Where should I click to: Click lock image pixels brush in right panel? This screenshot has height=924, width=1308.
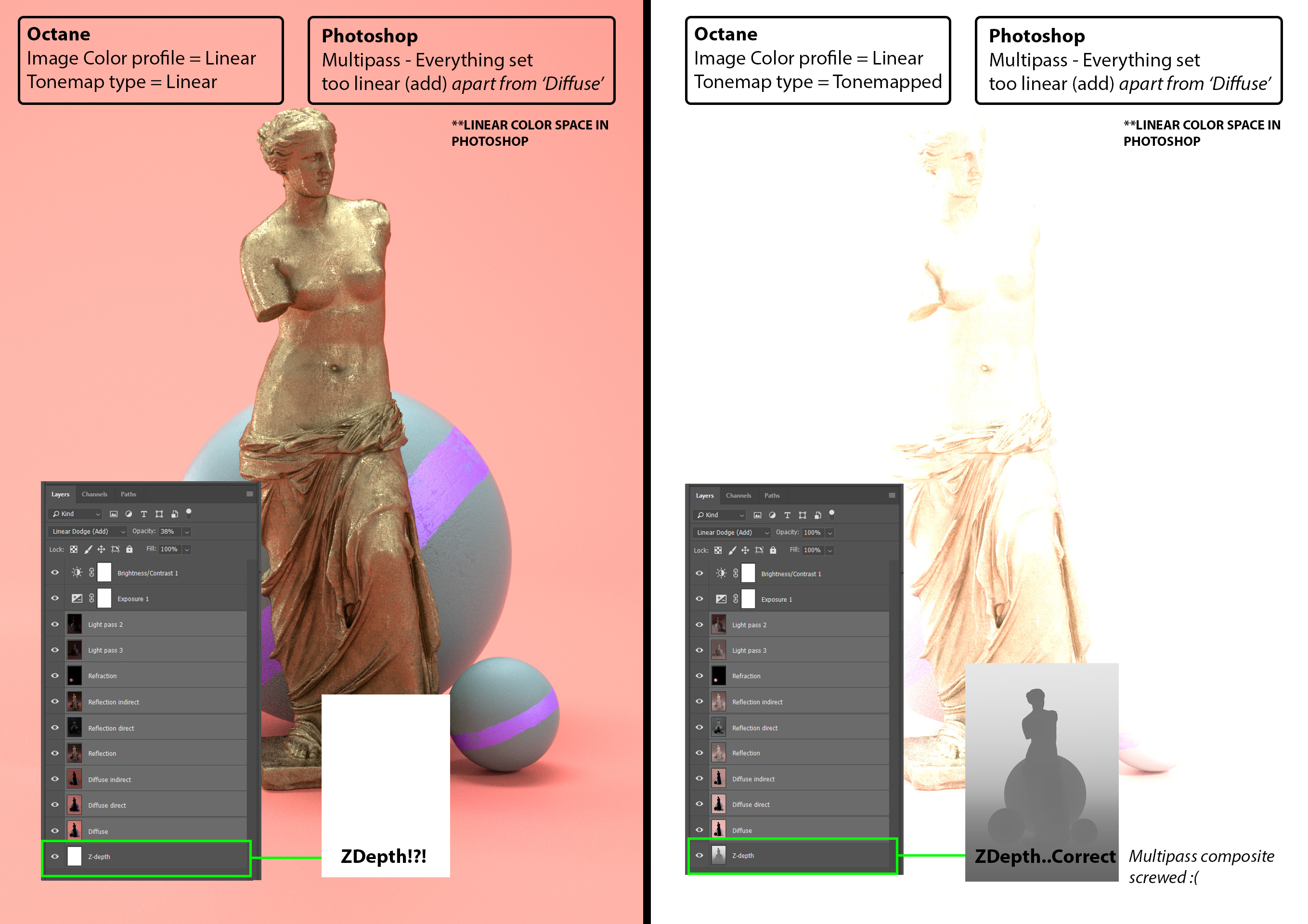click(732, 550)
